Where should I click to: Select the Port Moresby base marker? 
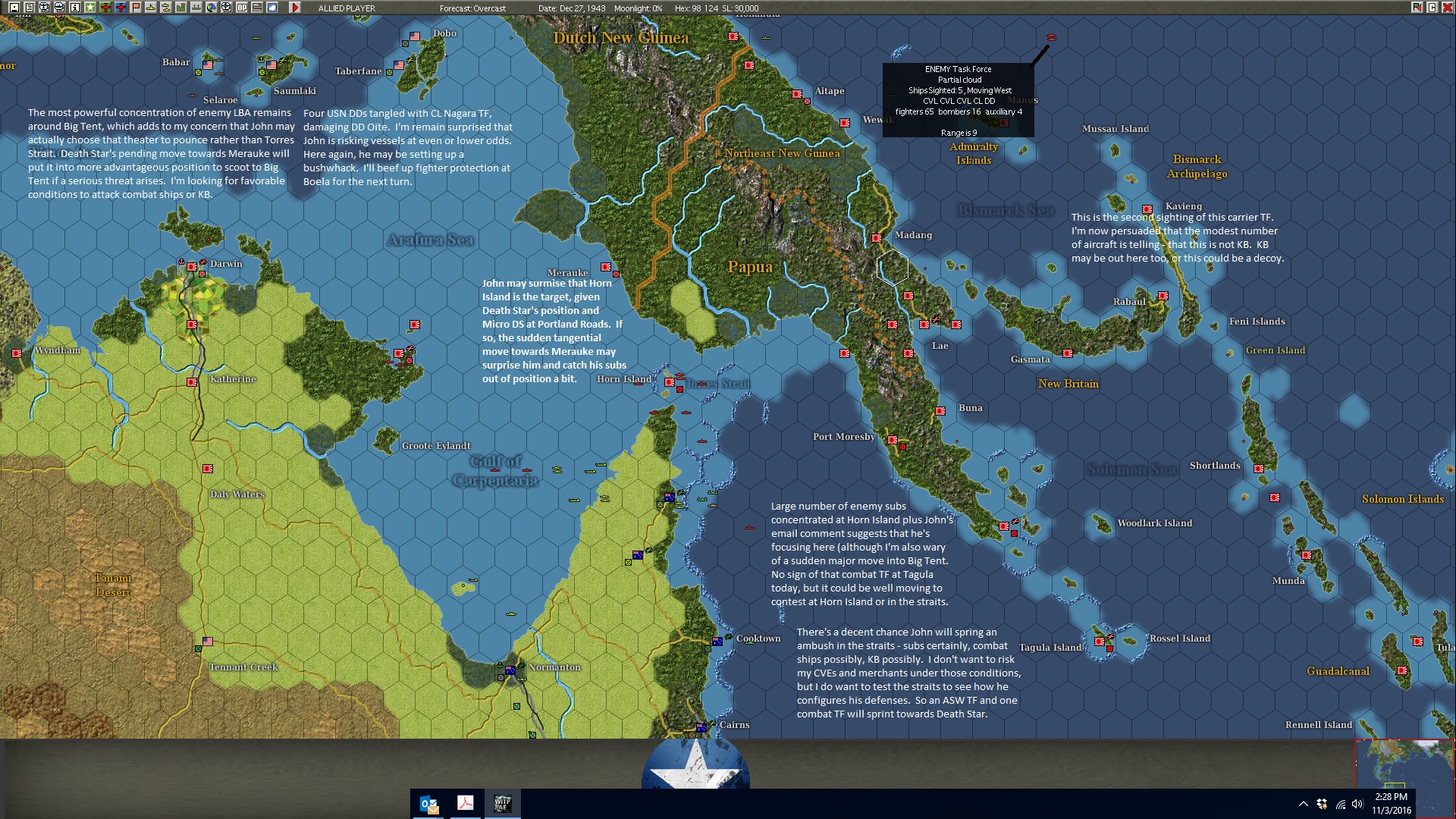click(x=893, y=440)
